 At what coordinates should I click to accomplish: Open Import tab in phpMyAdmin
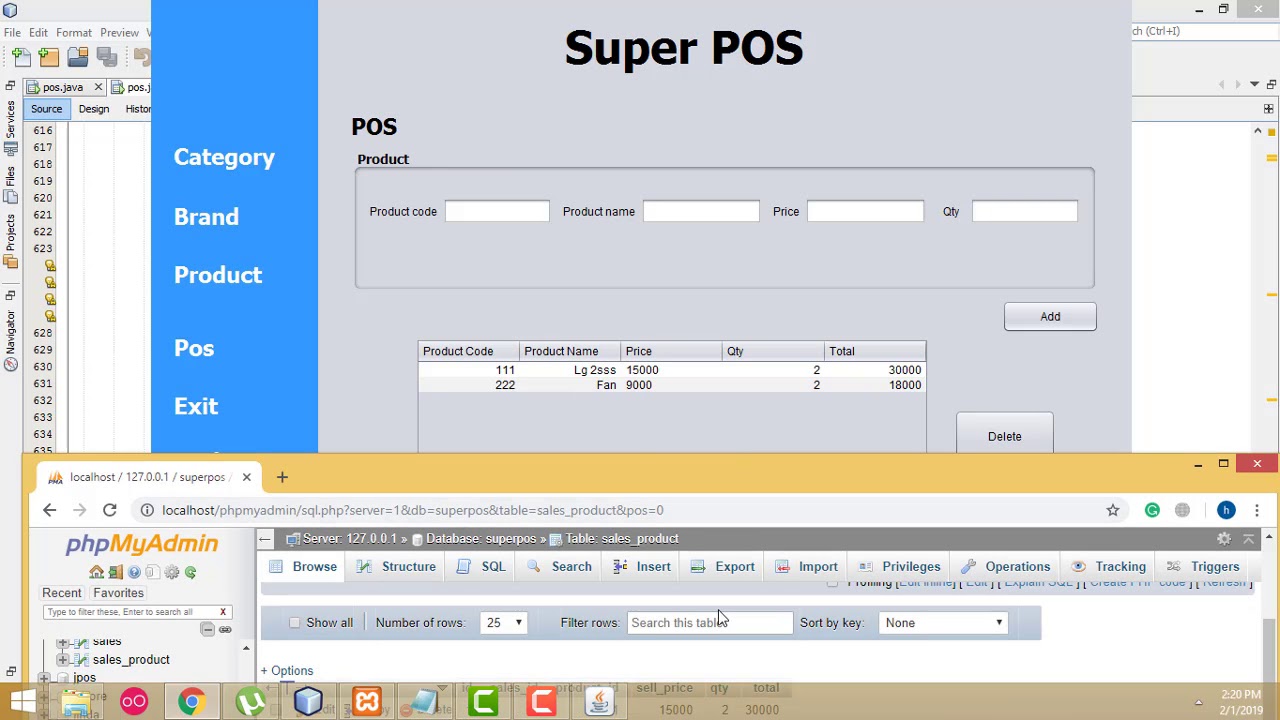[807, 567]
